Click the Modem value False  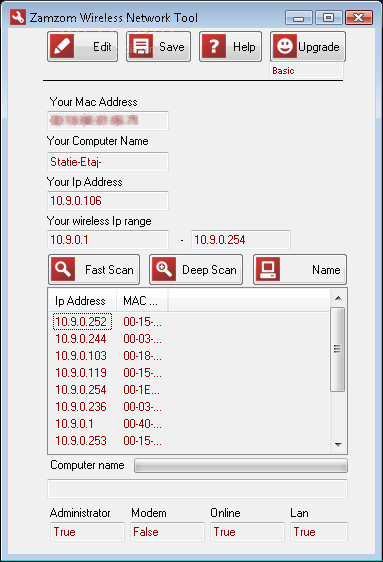click(x=167, y=532)
